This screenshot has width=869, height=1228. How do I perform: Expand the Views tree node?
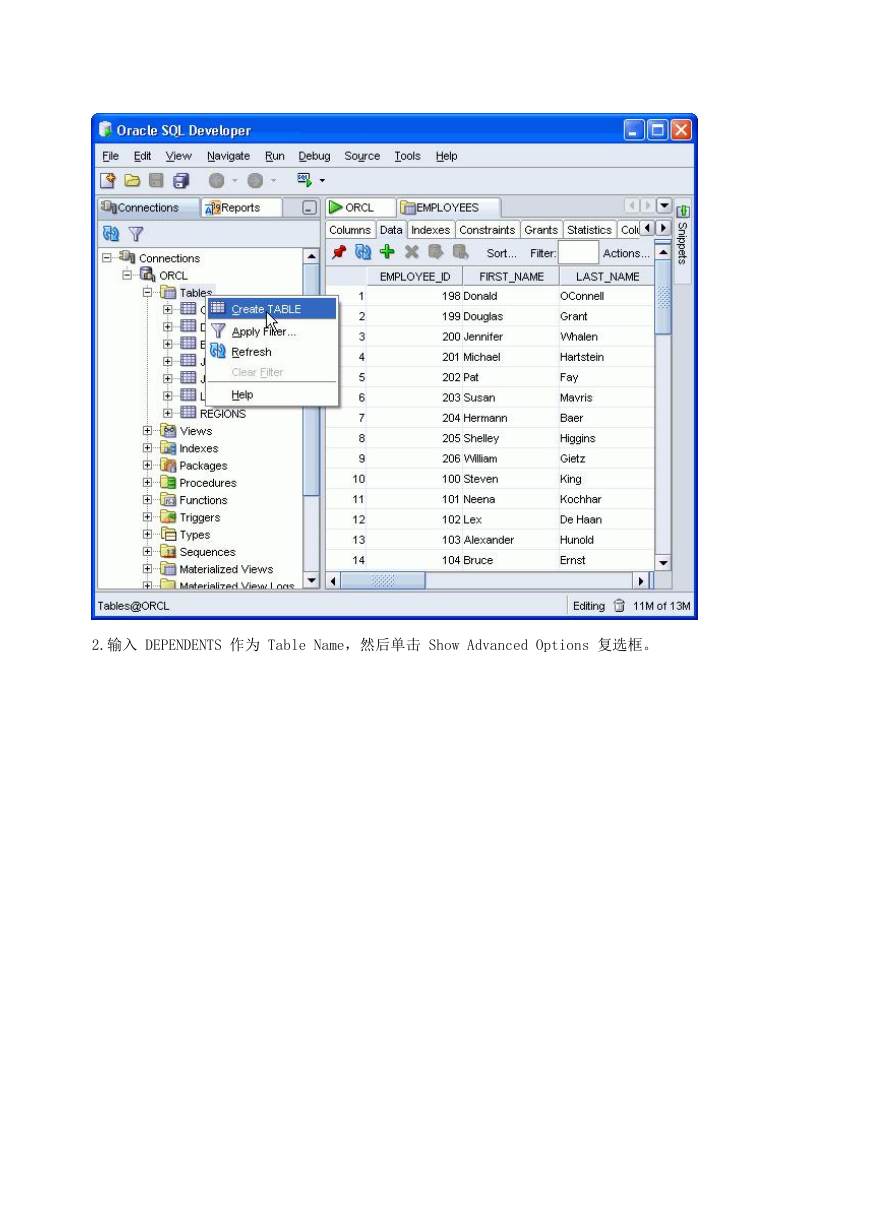[x=148, y=431]
